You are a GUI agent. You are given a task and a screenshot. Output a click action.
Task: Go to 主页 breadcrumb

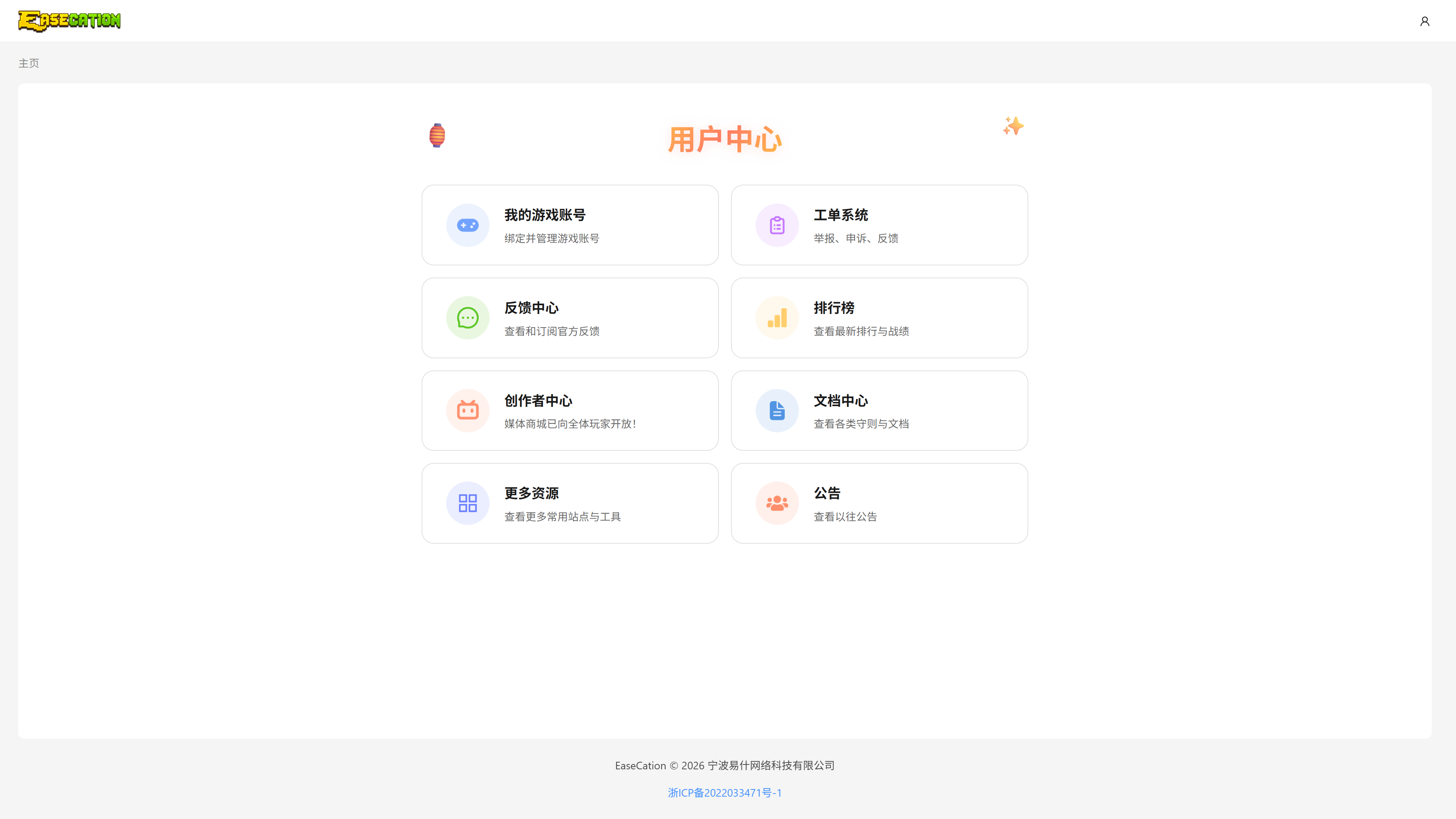point(29,63)
